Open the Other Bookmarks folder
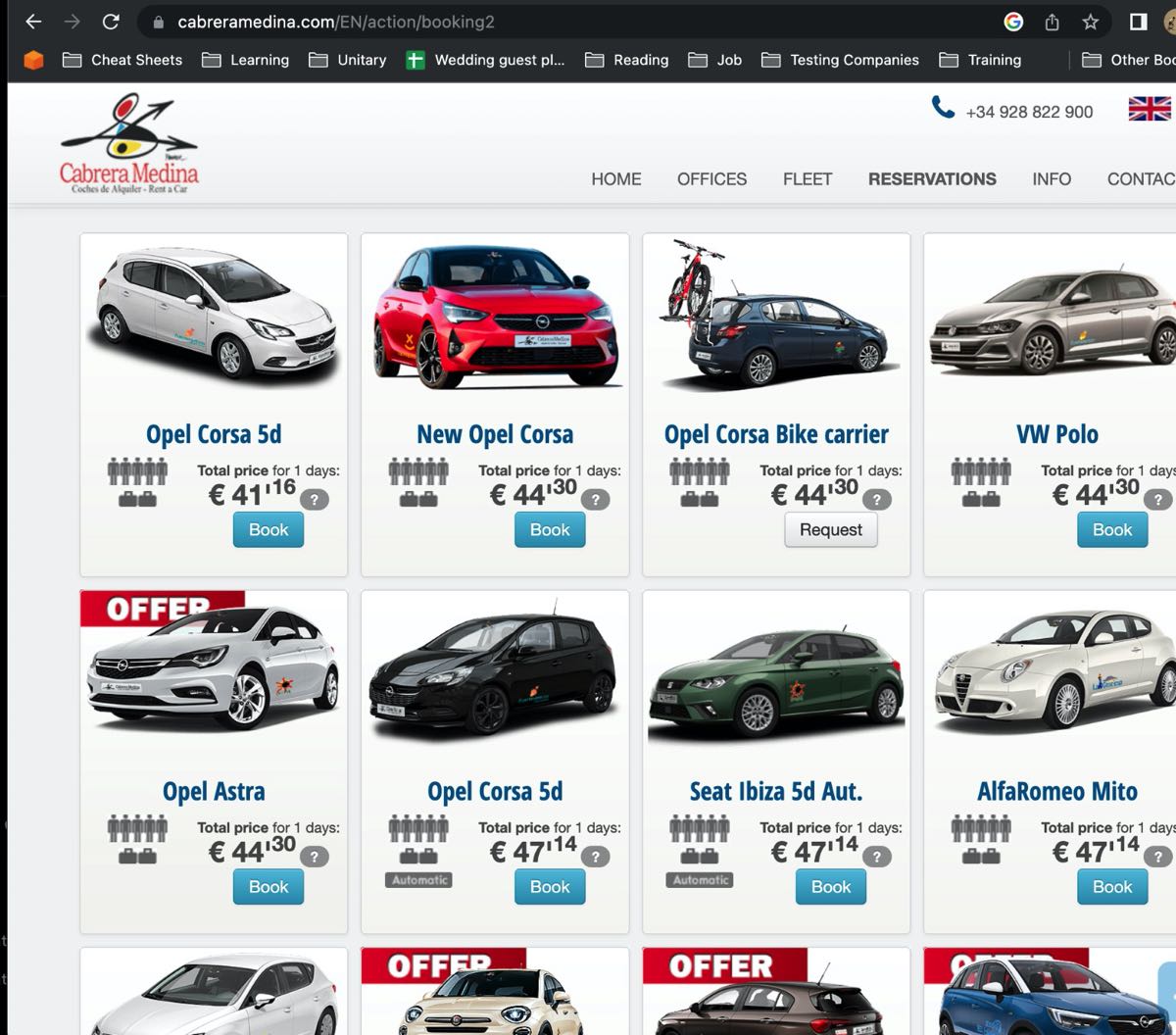The image size is (1176, 1035). pos(1128,60)
